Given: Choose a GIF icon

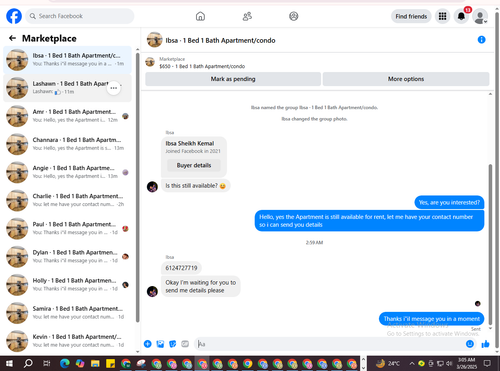Looking at the screenshot, I should [185, 344].
